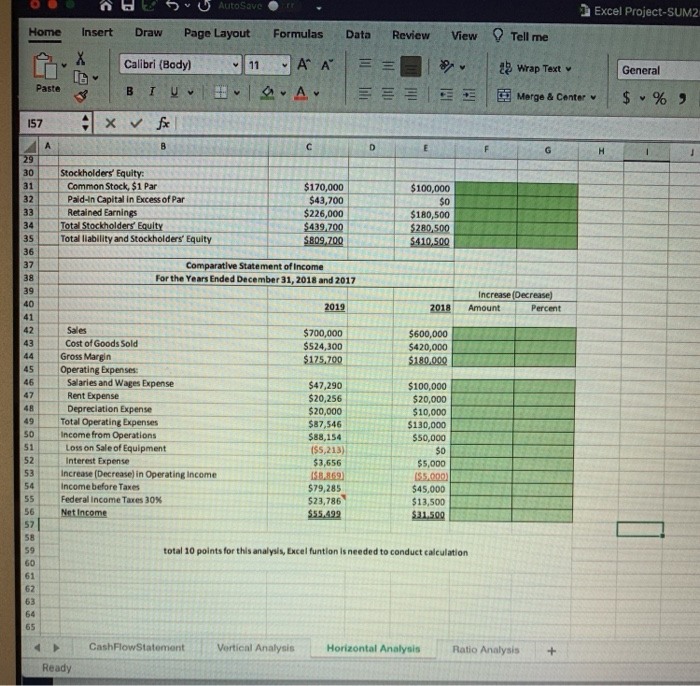Click the Fill Color bucket icon
This screenshot has height=686, width=700.
pyautogui.click(x=267, y=93)
